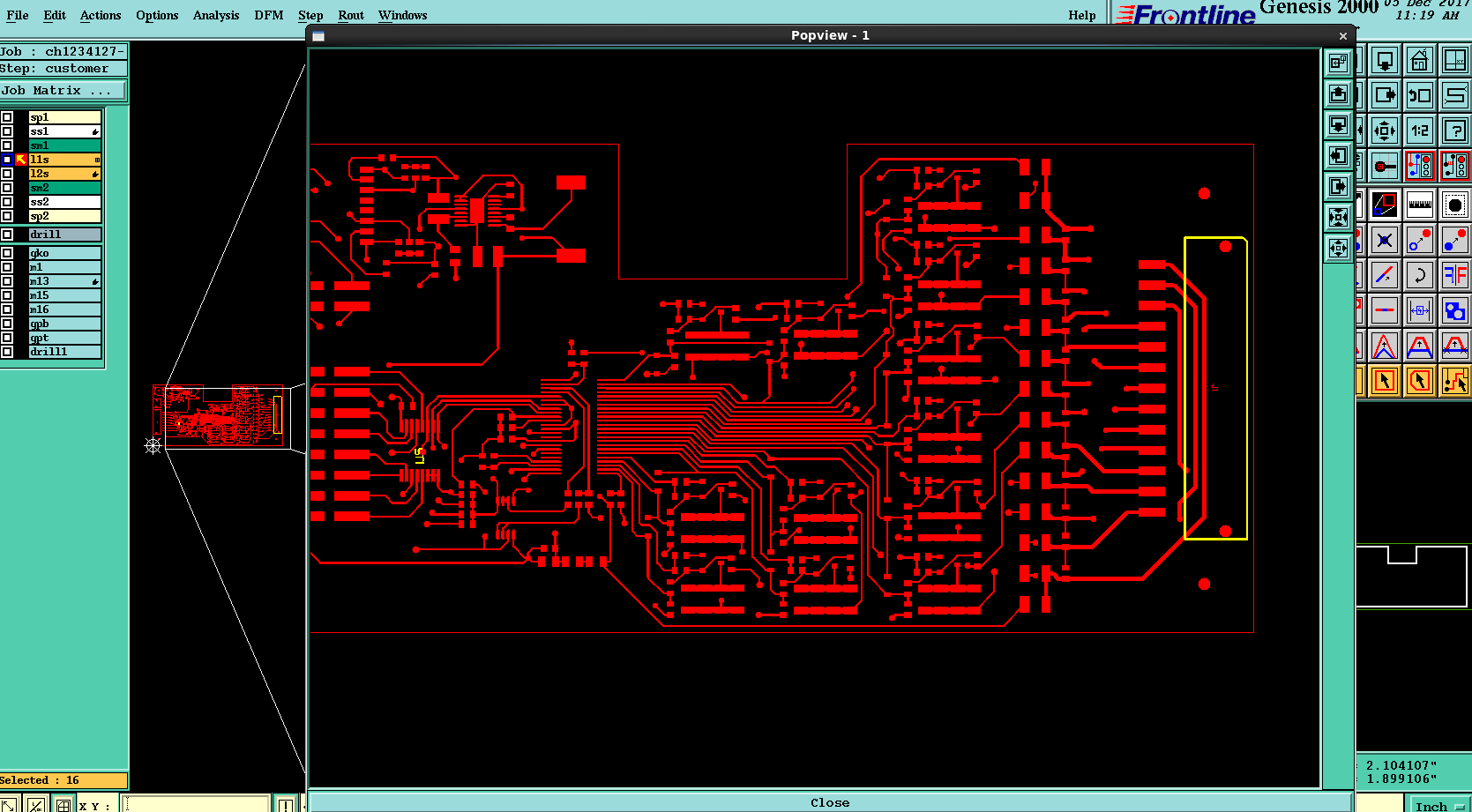This screenshot has width=1472, height=812.
Task: Open the DFM menu
Action: point(268,15)
